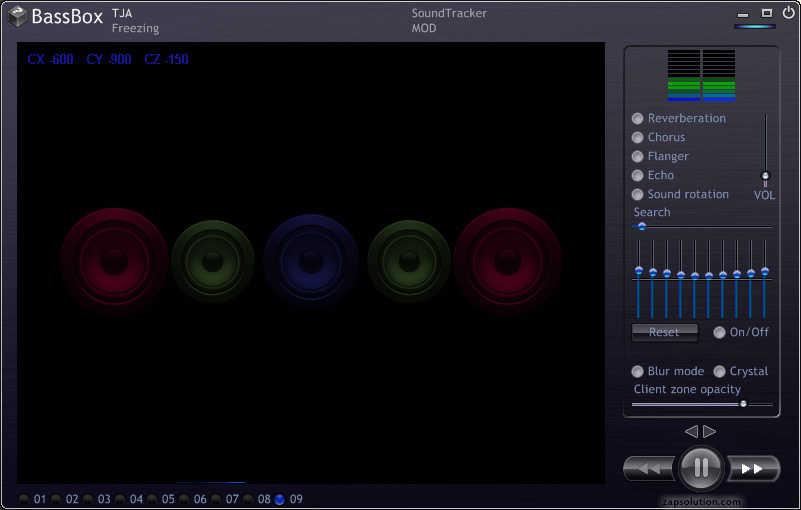Click the 'TJA' artist text

pyautogui.click(x=122, y=13)
